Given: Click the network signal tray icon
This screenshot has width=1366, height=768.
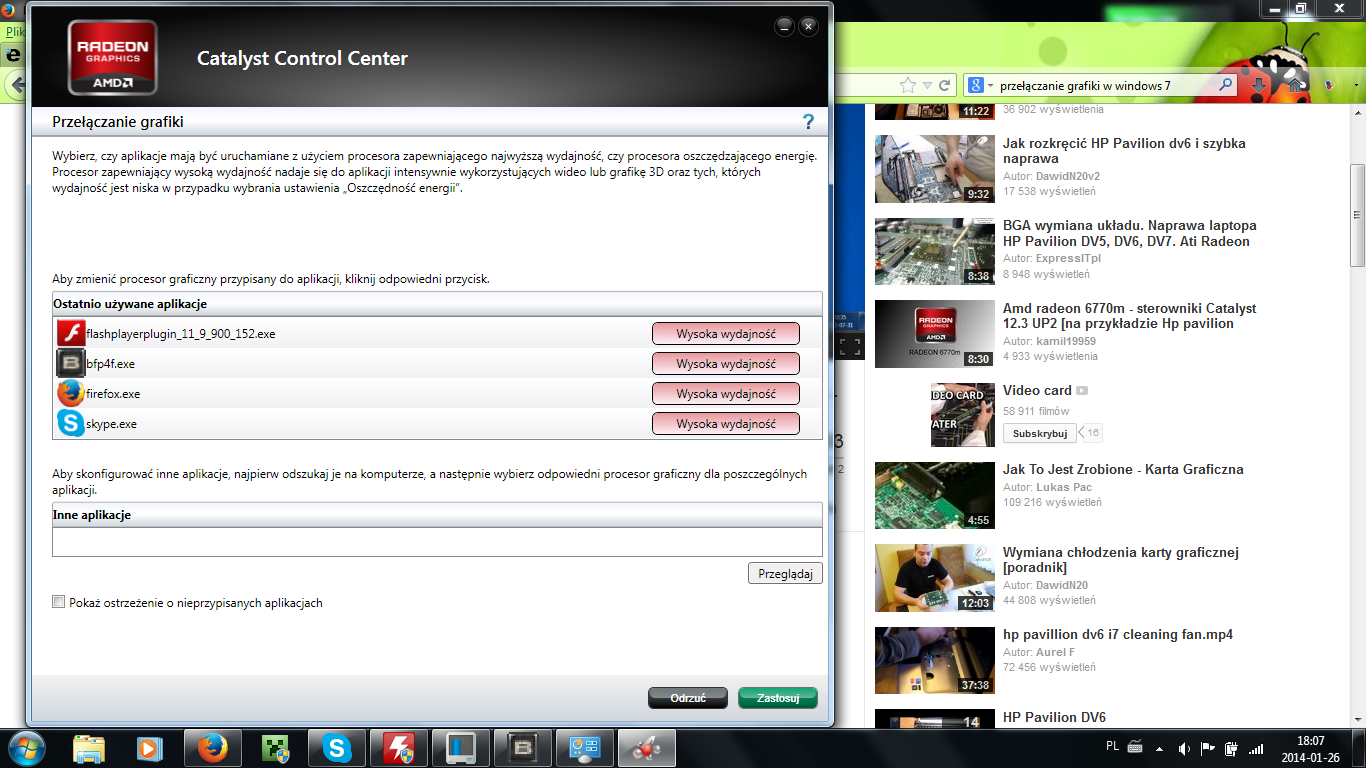Looking at the screenshot, I should 1255,748.
